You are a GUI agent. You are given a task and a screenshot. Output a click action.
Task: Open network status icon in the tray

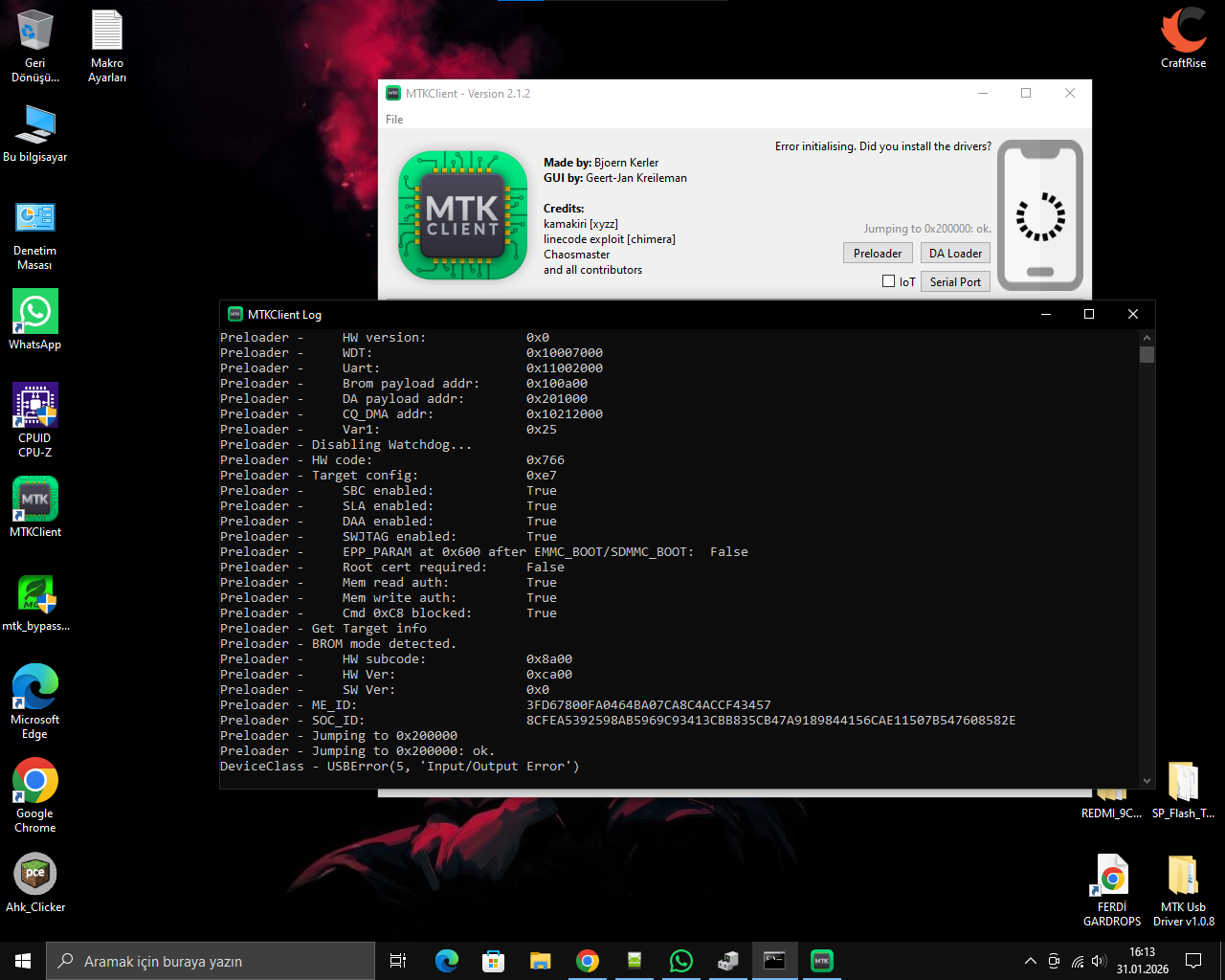(x=1078, y=961)
